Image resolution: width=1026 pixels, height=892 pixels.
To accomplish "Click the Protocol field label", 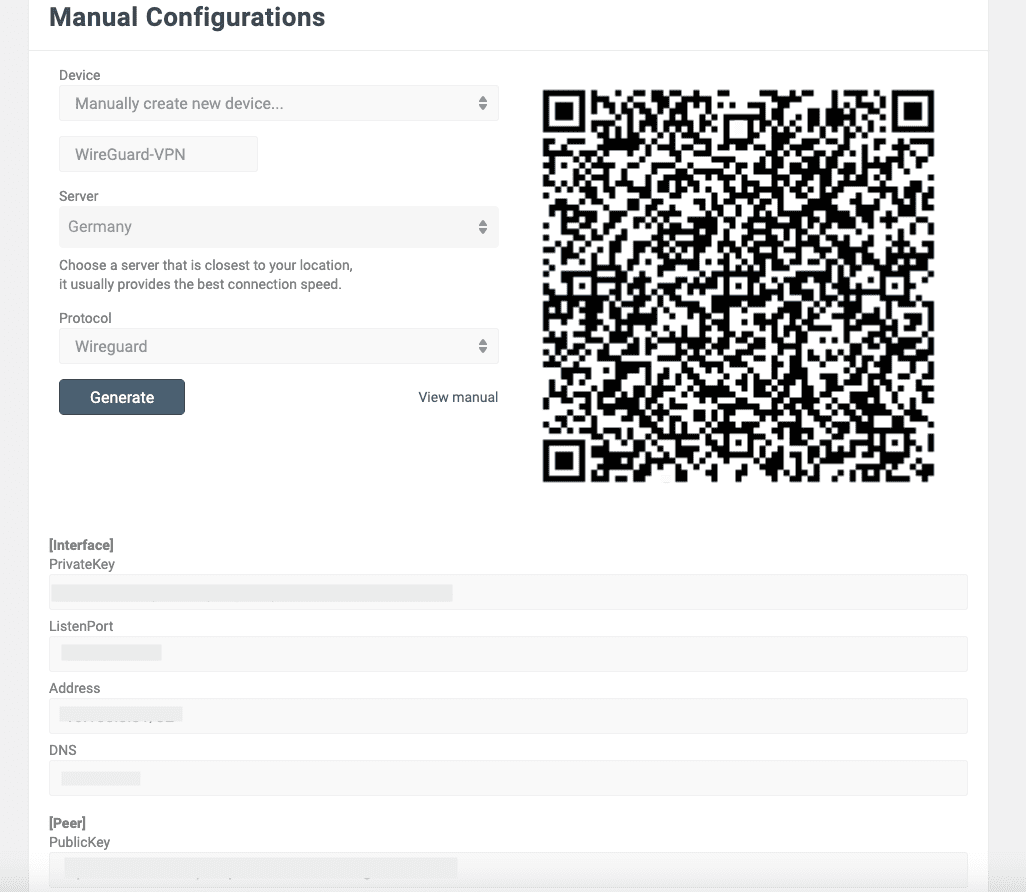I will (85, 318).
